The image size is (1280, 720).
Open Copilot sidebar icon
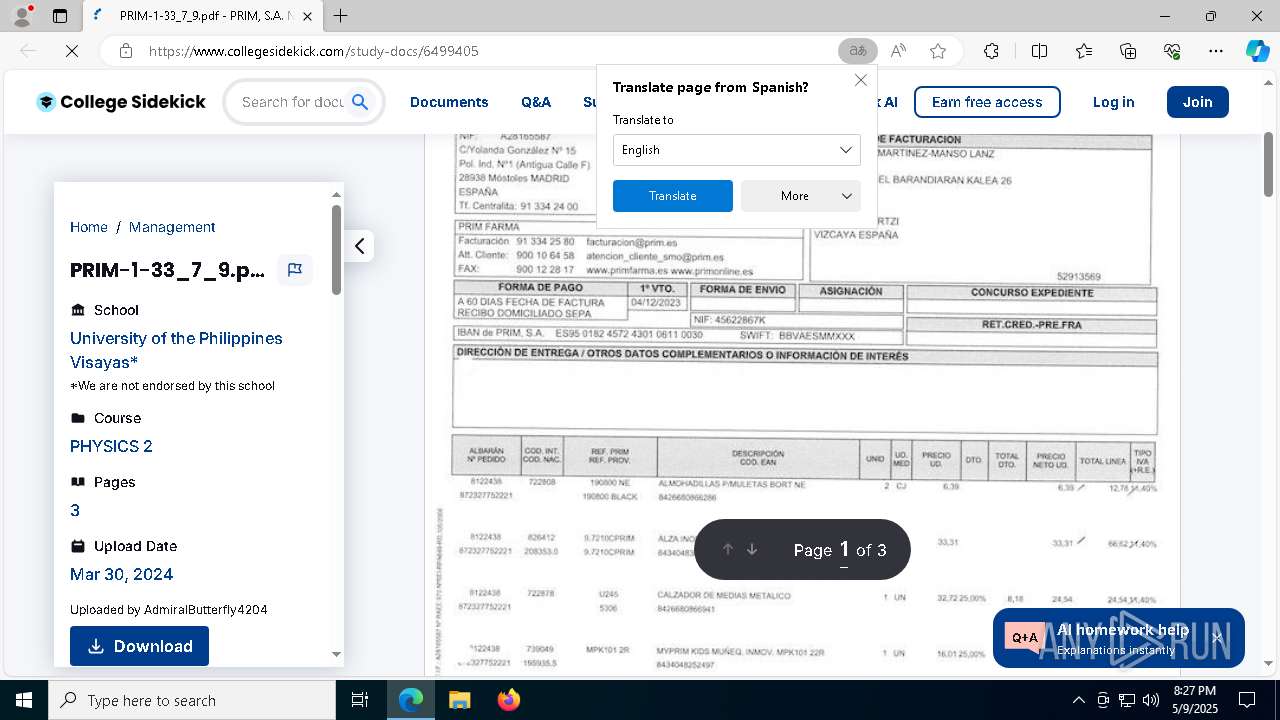[1257, 51]
